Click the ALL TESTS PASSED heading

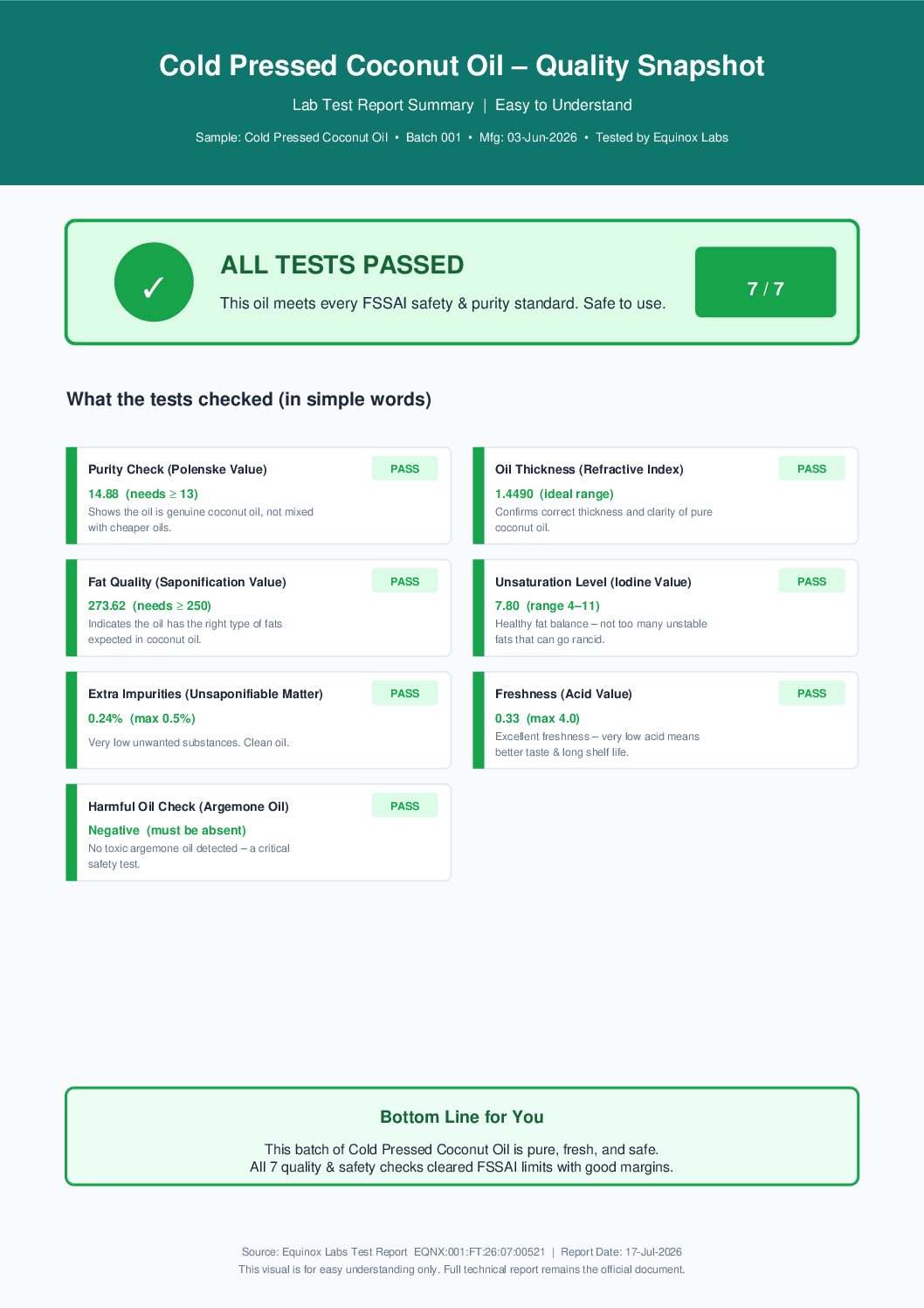click(342, 265)
